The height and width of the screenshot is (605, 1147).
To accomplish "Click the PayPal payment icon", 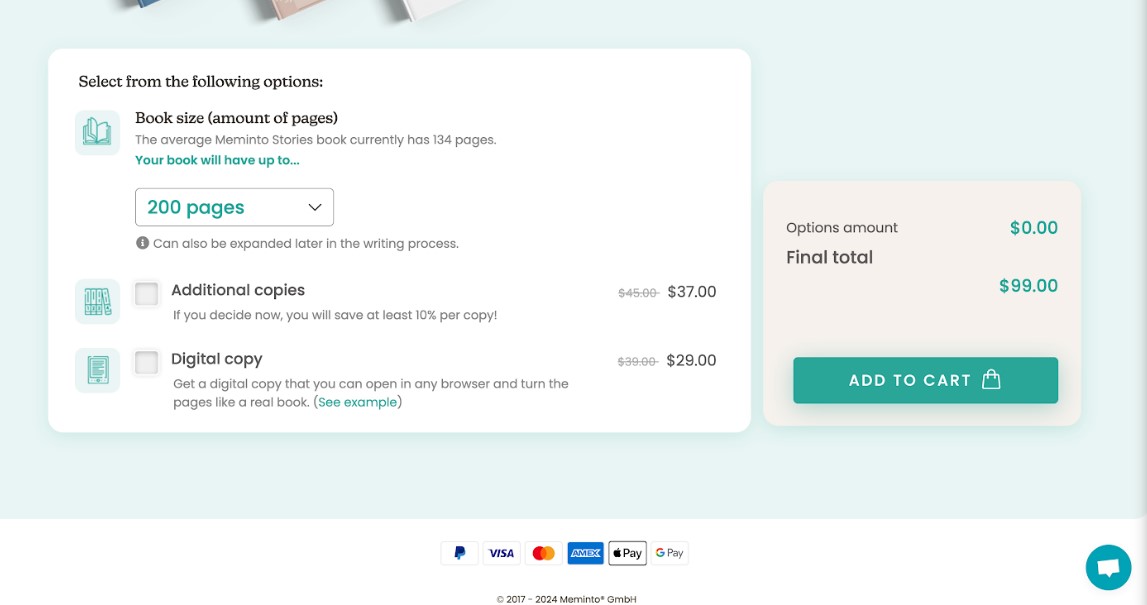I will pos(459,553).
